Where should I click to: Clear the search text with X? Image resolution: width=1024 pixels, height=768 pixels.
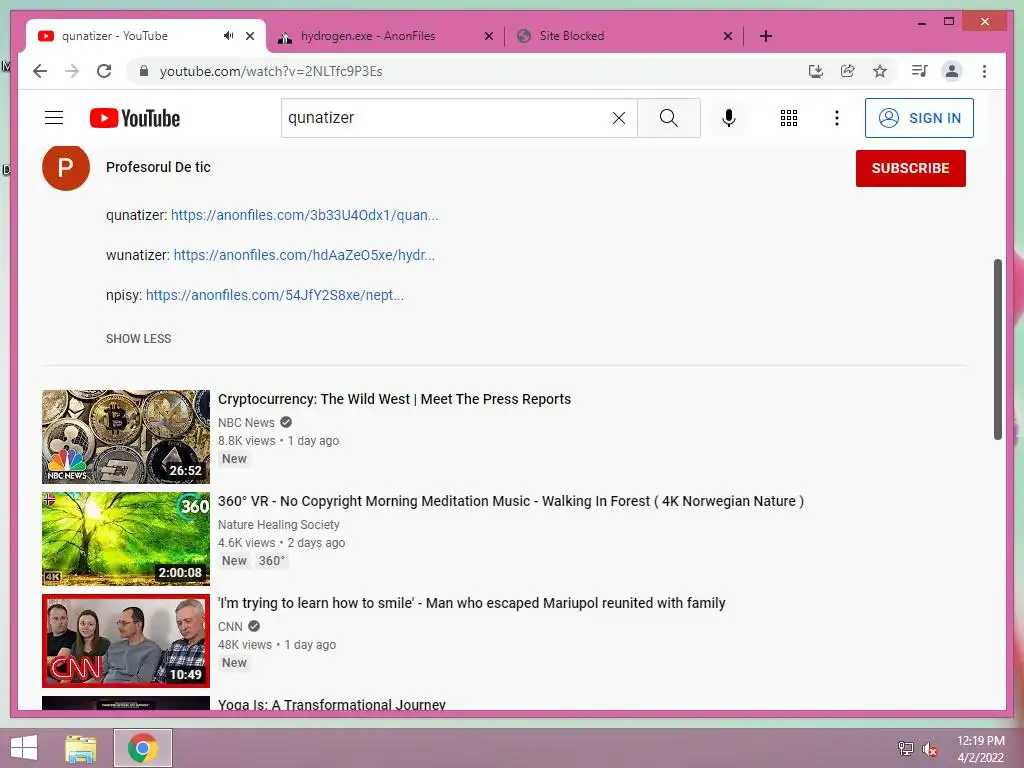619,118
